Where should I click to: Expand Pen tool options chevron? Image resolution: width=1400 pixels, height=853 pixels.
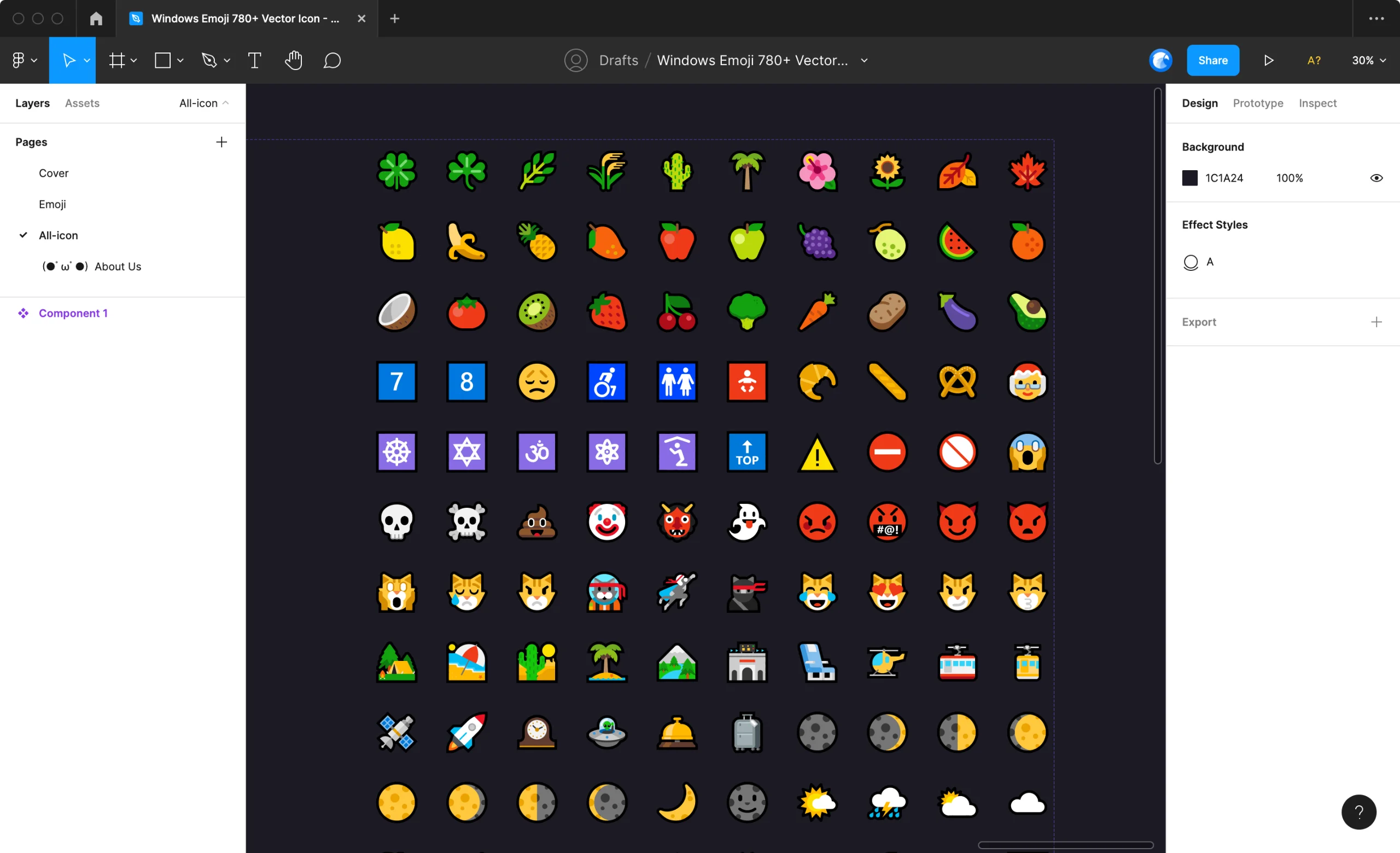tap(227, 60)
